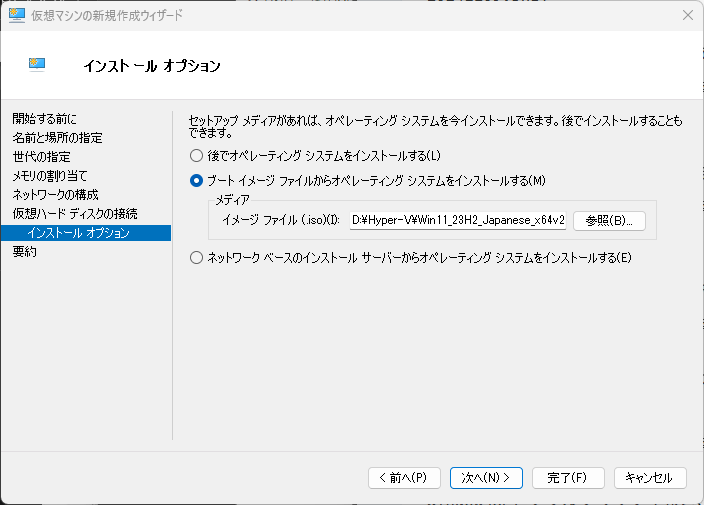The height and width of the screenshot is (505, 704).
Task: Navigate to メモリの割り当て step
Action: point(50,176)
